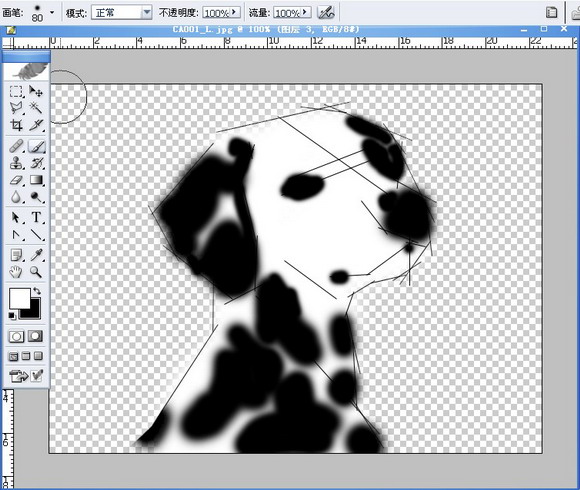Select the Rectangular Marquee tool
This screenshot has height=490, width=580.
coord(16,91)
